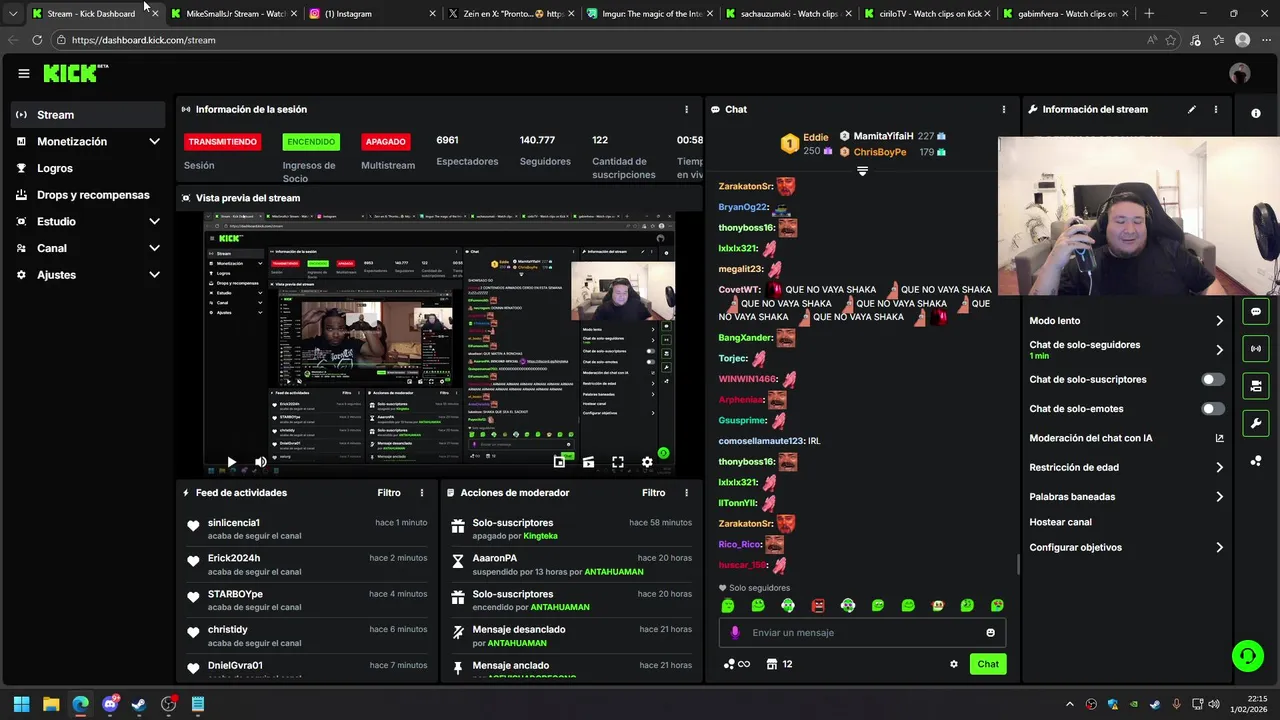The image size is (1280, 720).
Task: Open Moderación del chat con IA link
Action: (x=1126, y=438)
